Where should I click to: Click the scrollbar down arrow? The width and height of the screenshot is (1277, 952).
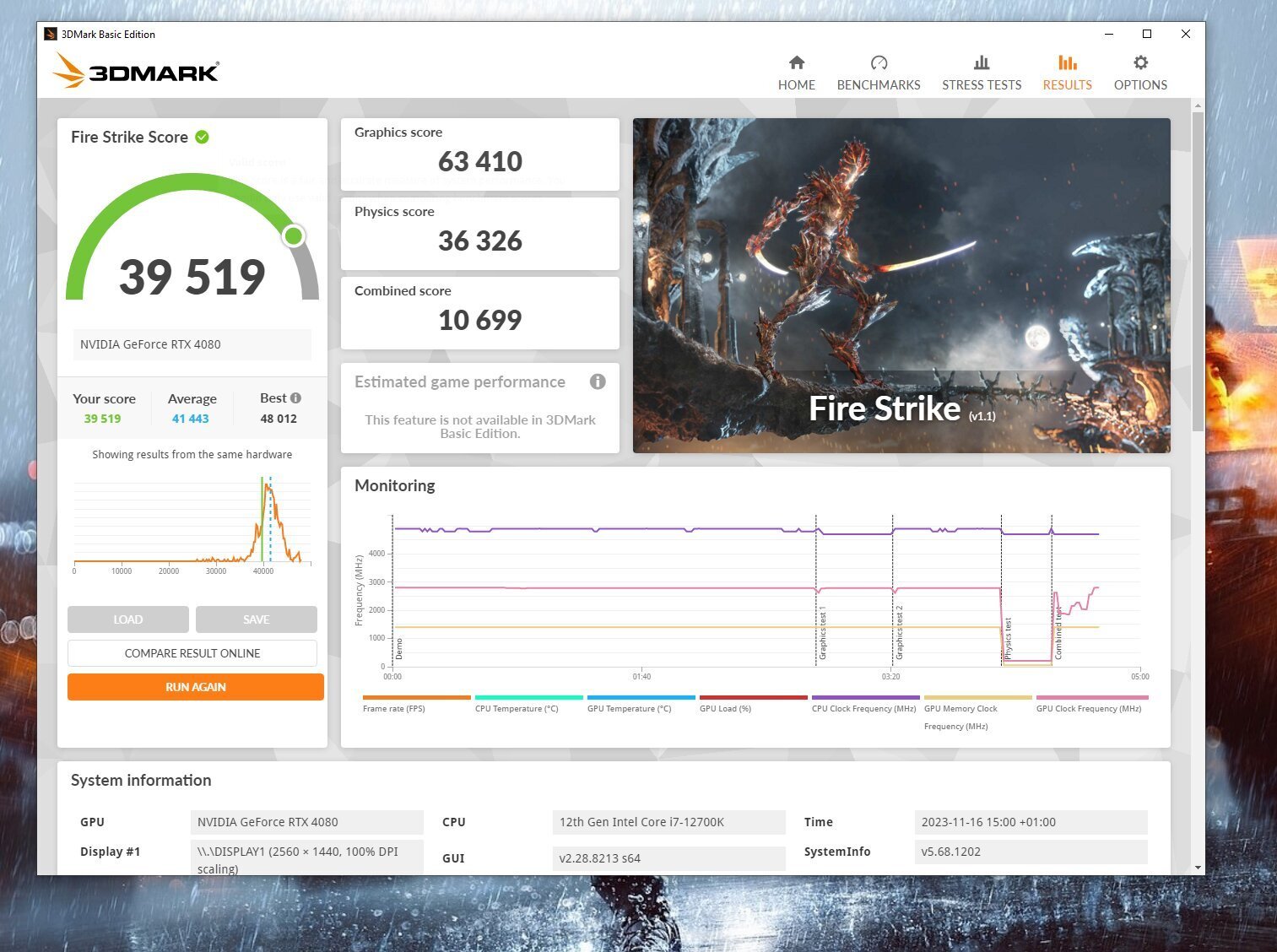[1198, 868]
